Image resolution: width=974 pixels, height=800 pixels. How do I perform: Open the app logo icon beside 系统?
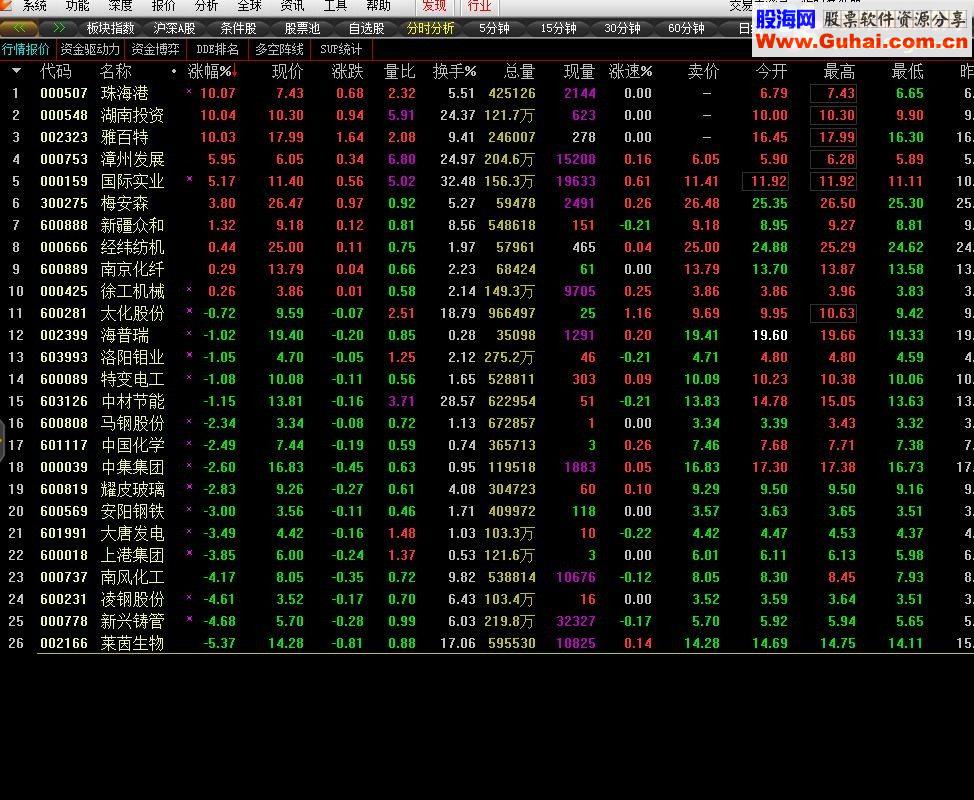(x=6, y=5)
